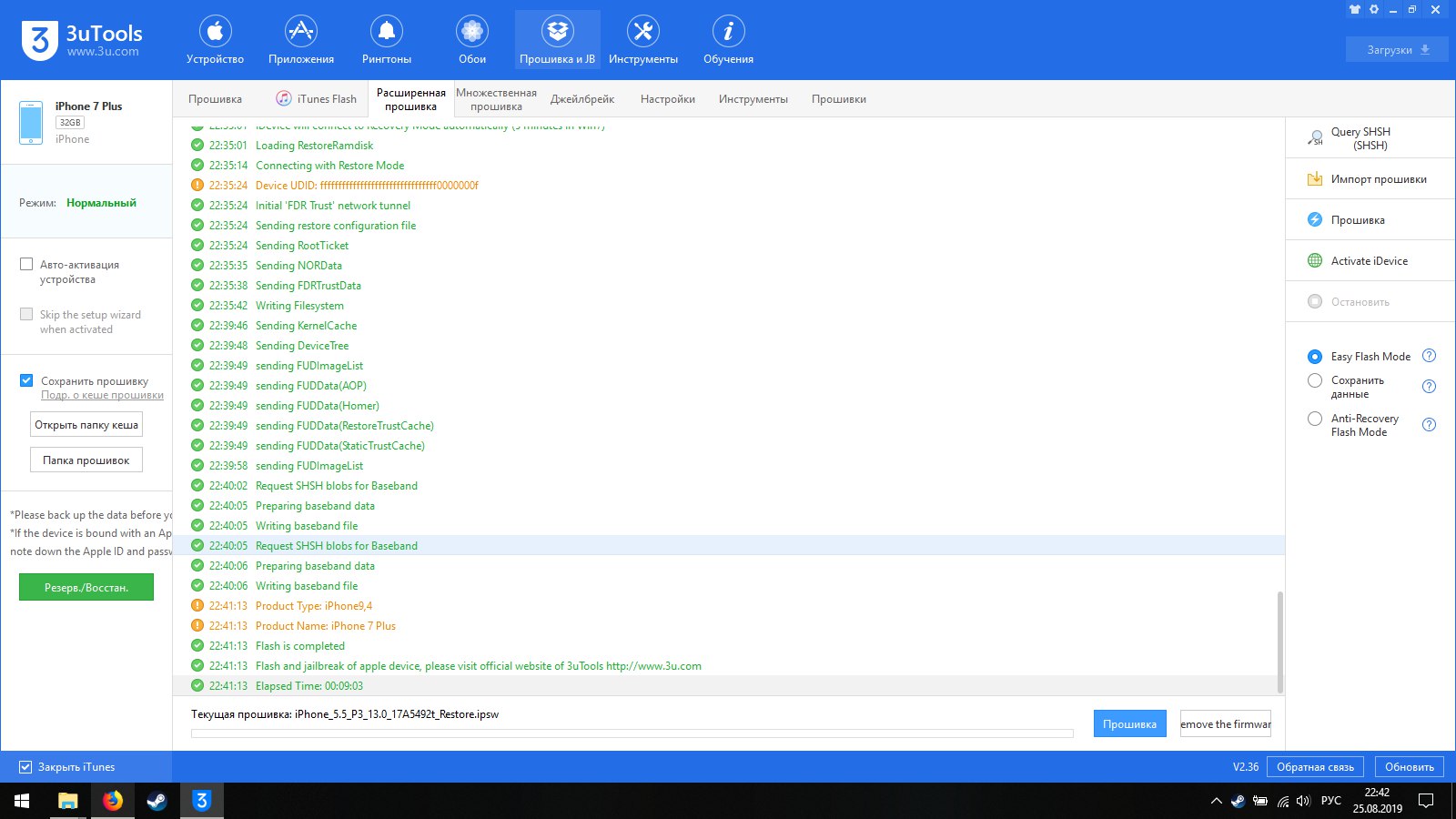Open the Устройство (Device) section icon
This screenshot has height=819, width=1456.
coord(215,32)
